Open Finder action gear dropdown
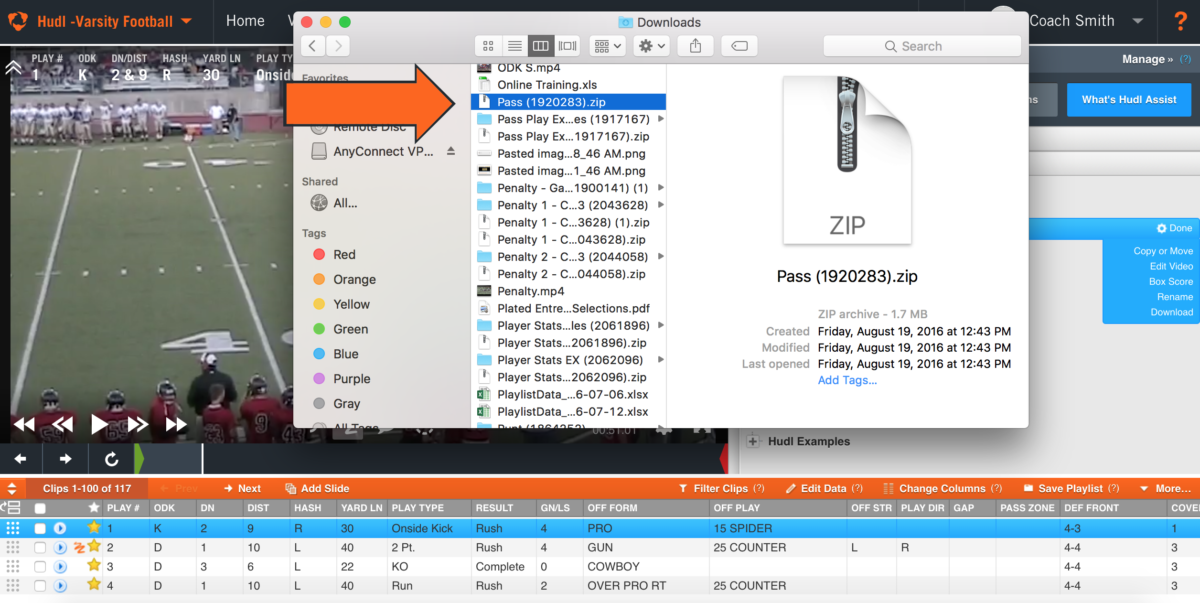 pyautogui.click(x=651, y=46)
